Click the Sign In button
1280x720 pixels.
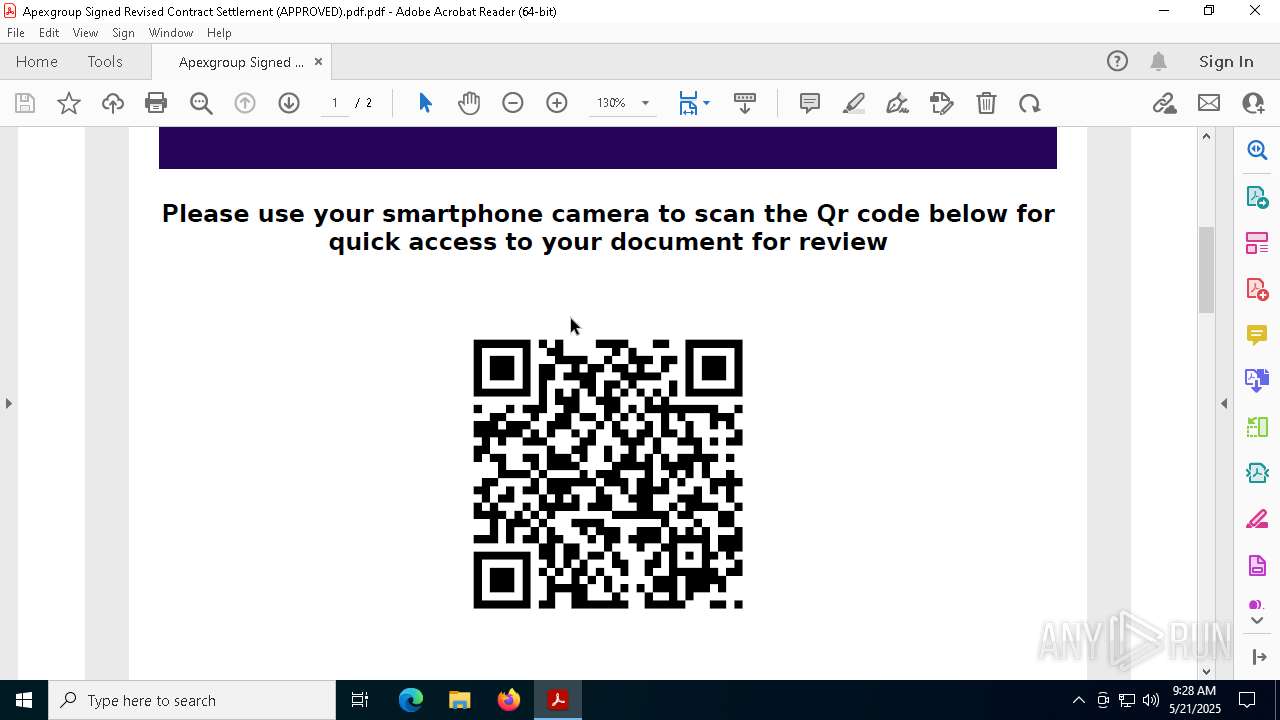click(1226, 61)
